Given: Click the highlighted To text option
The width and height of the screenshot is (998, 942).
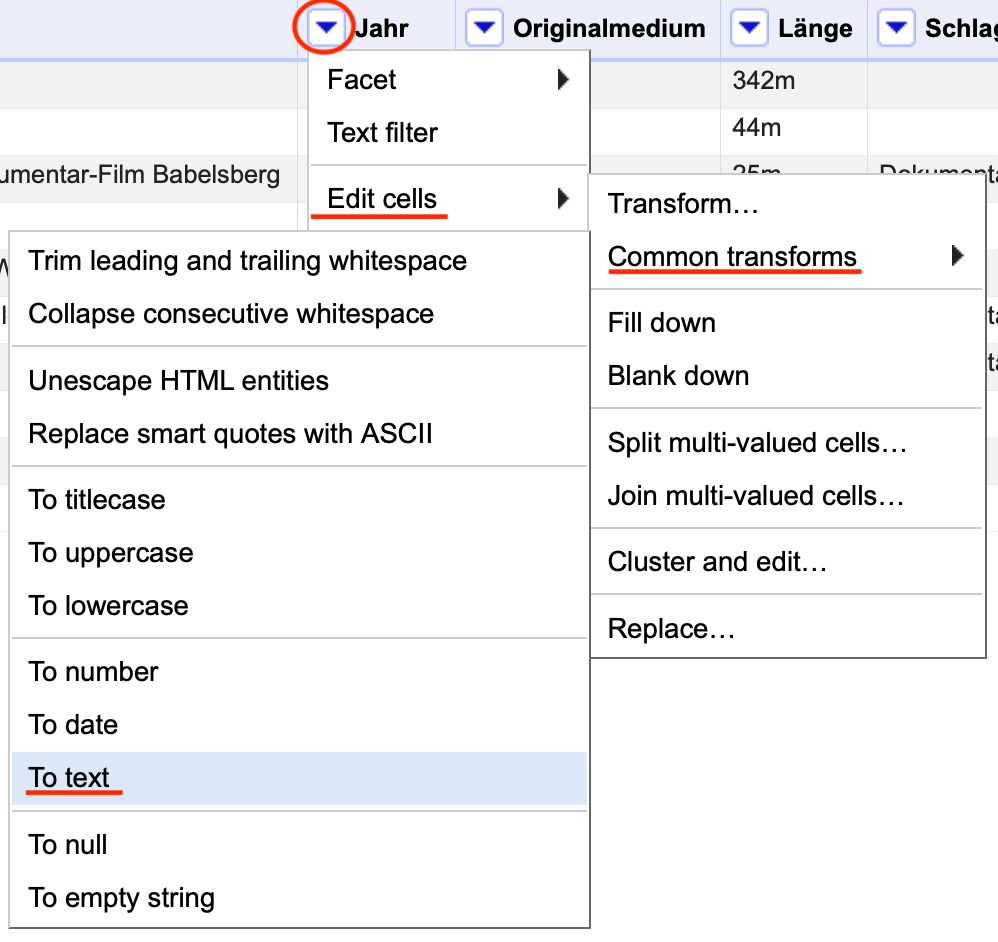Looking at the screenshot, I should 70,778.
